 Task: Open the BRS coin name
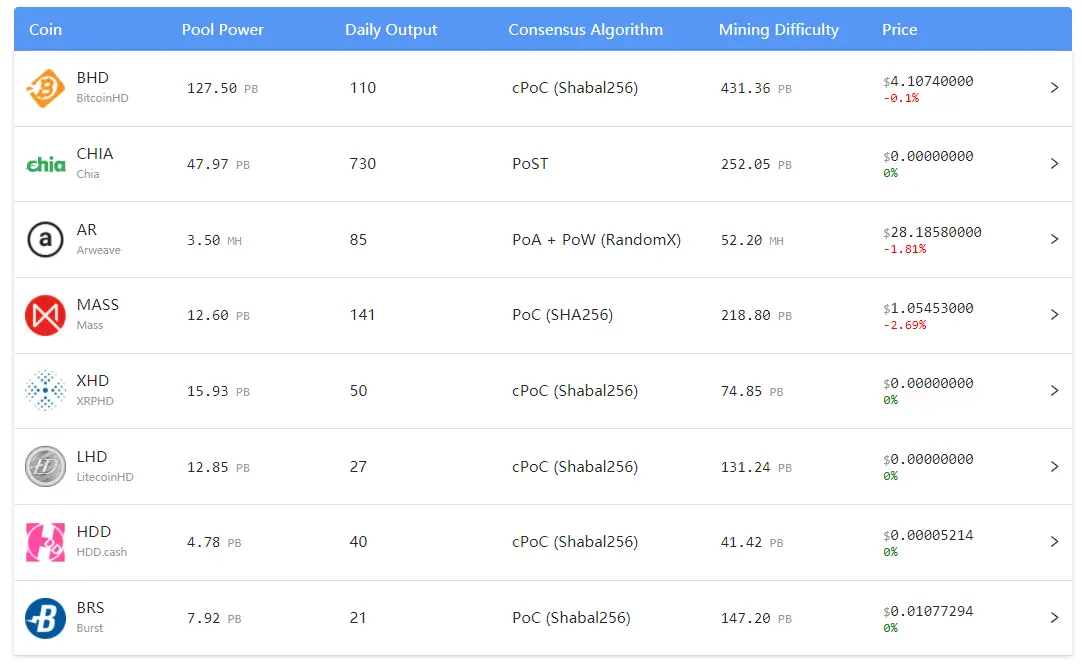[x=90, y=608]
